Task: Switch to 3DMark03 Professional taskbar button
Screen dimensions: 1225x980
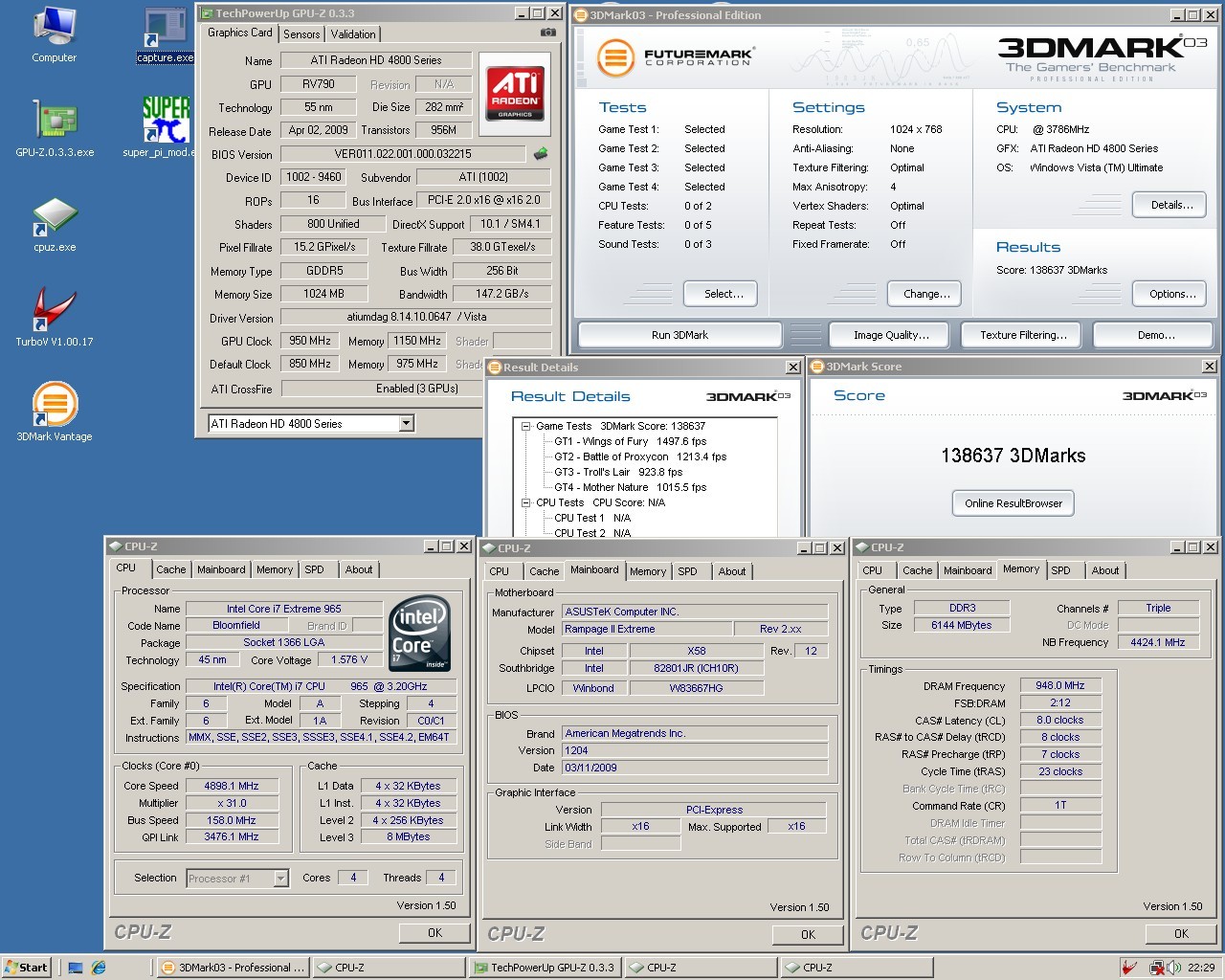Action: coord(233,968)
